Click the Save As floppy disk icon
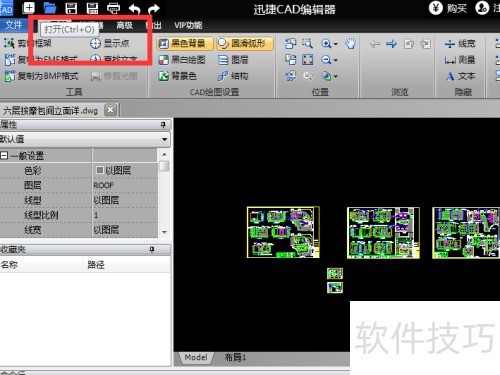 click(x=92, y=8)
